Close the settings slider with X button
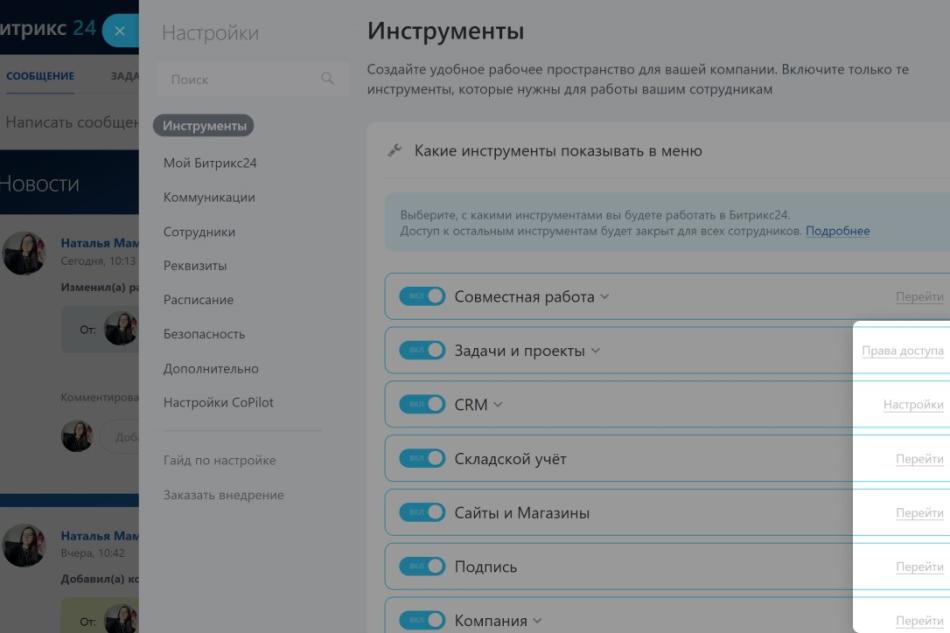 pyautogui.click(x=119, y=30)
